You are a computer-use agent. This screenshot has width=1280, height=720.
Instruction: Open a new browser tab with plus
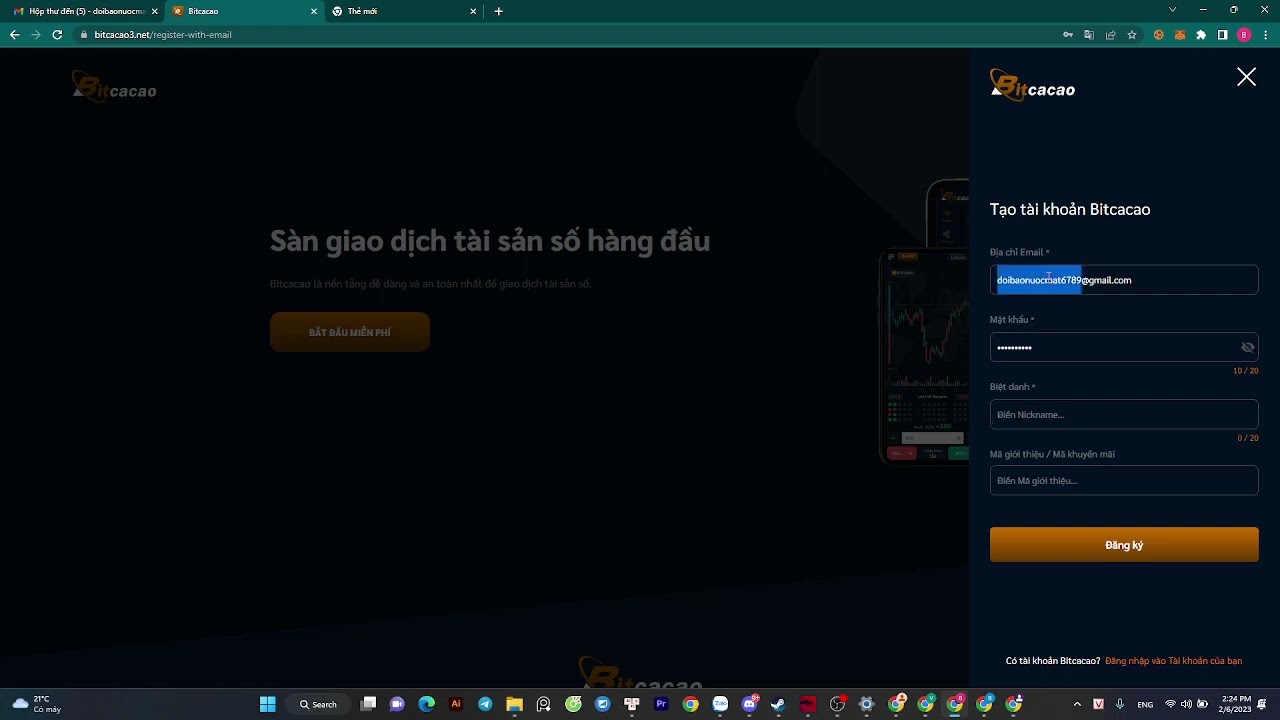coord(499,11)
